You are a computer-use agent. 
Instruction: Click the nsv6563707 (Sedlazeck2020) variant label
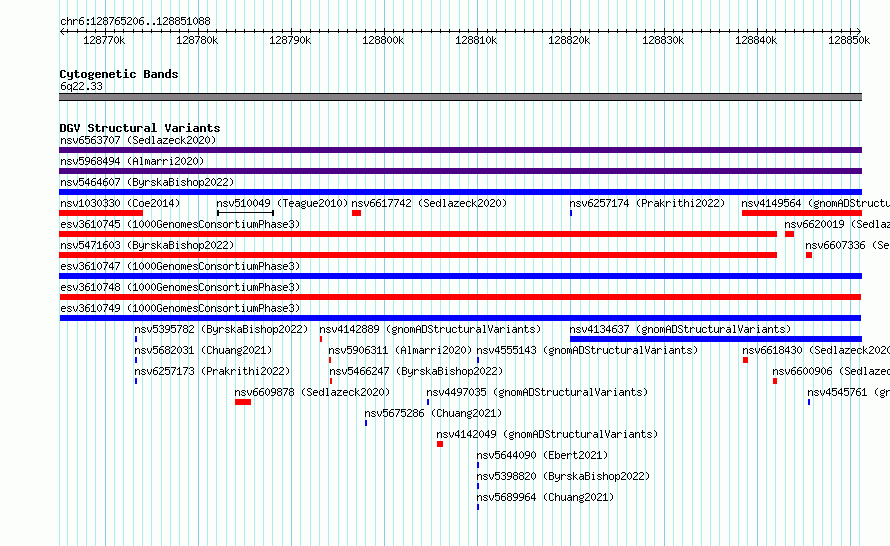(x=138, y=140)
